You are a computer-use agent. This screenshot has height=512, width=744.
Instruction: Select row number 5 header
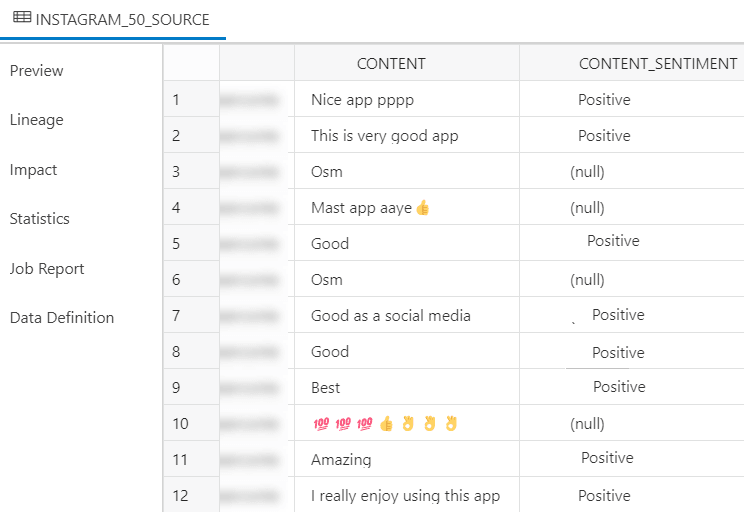pos(177,244)
